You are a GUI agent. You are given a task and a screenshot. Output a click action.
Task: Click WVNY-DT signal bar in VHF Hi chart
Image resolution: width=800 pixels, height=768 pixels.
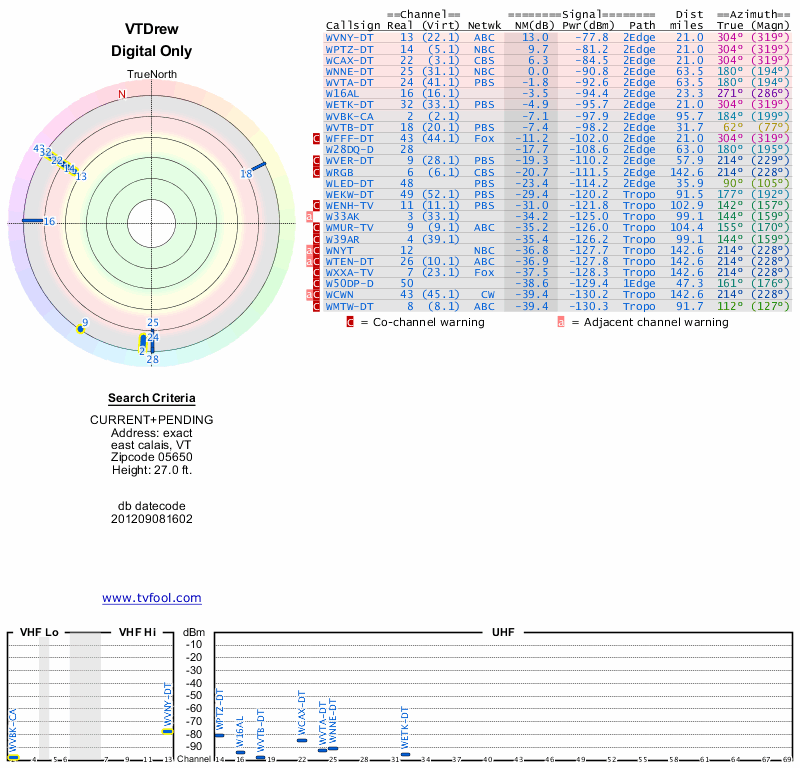[x=168, y=731]
